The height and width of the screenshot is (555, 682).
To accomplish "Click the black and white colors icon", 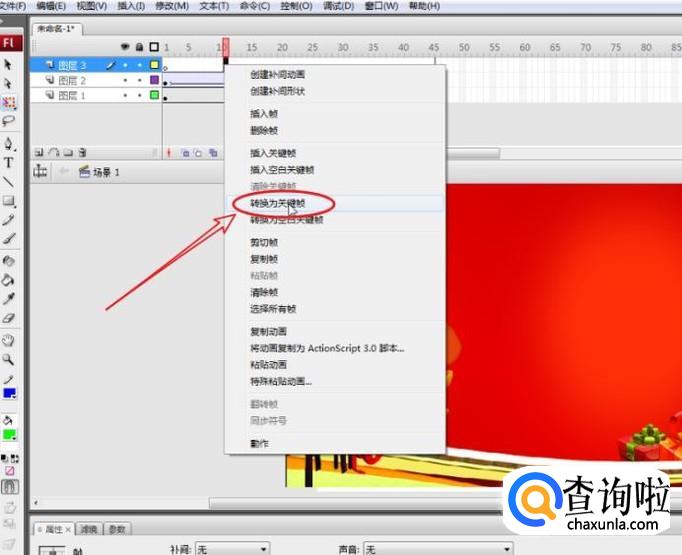I will 4,458.
